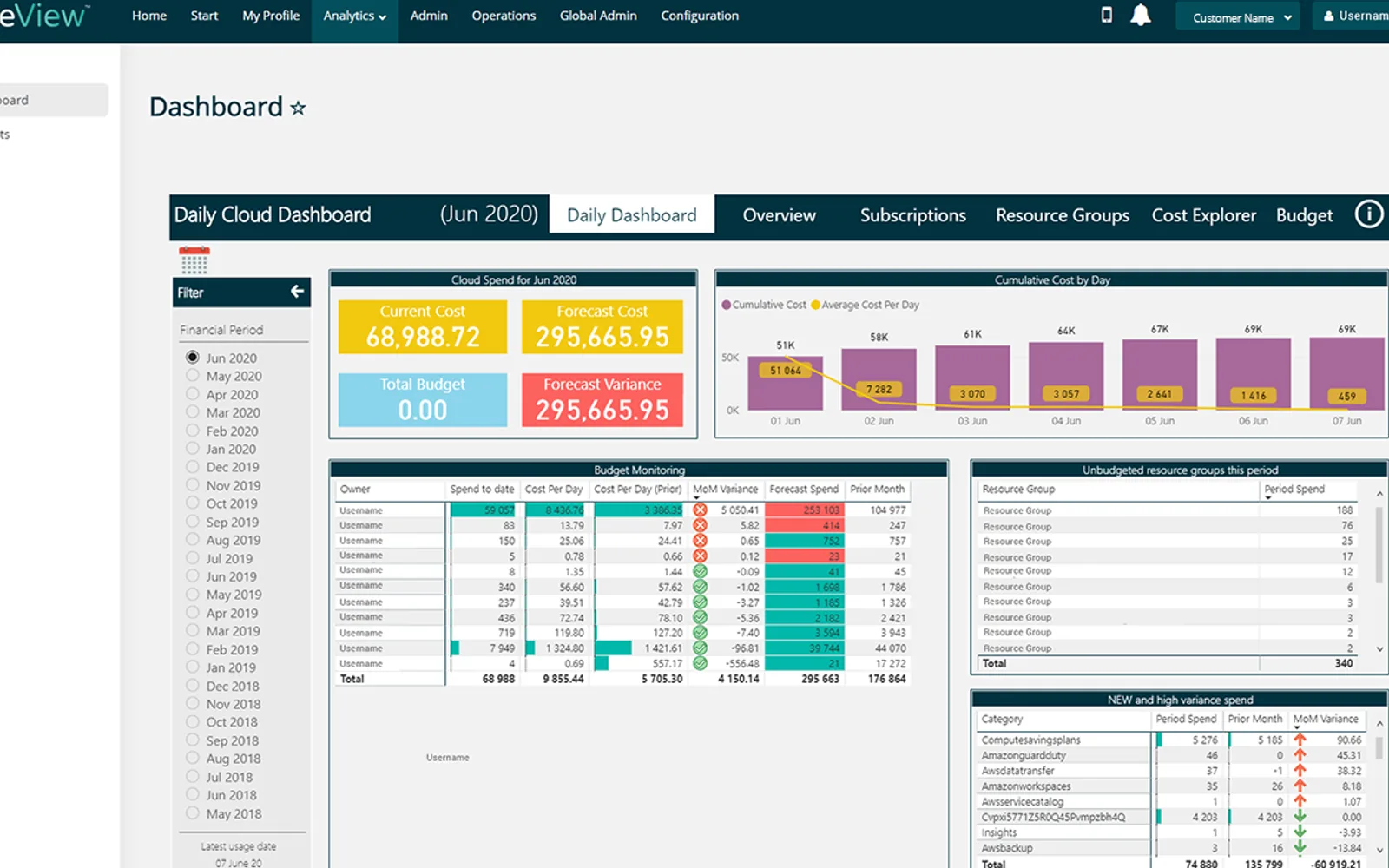Screen dimensions: 1389x868
Task: Select Jan 2019 financial period
Action: pos(192,667)
